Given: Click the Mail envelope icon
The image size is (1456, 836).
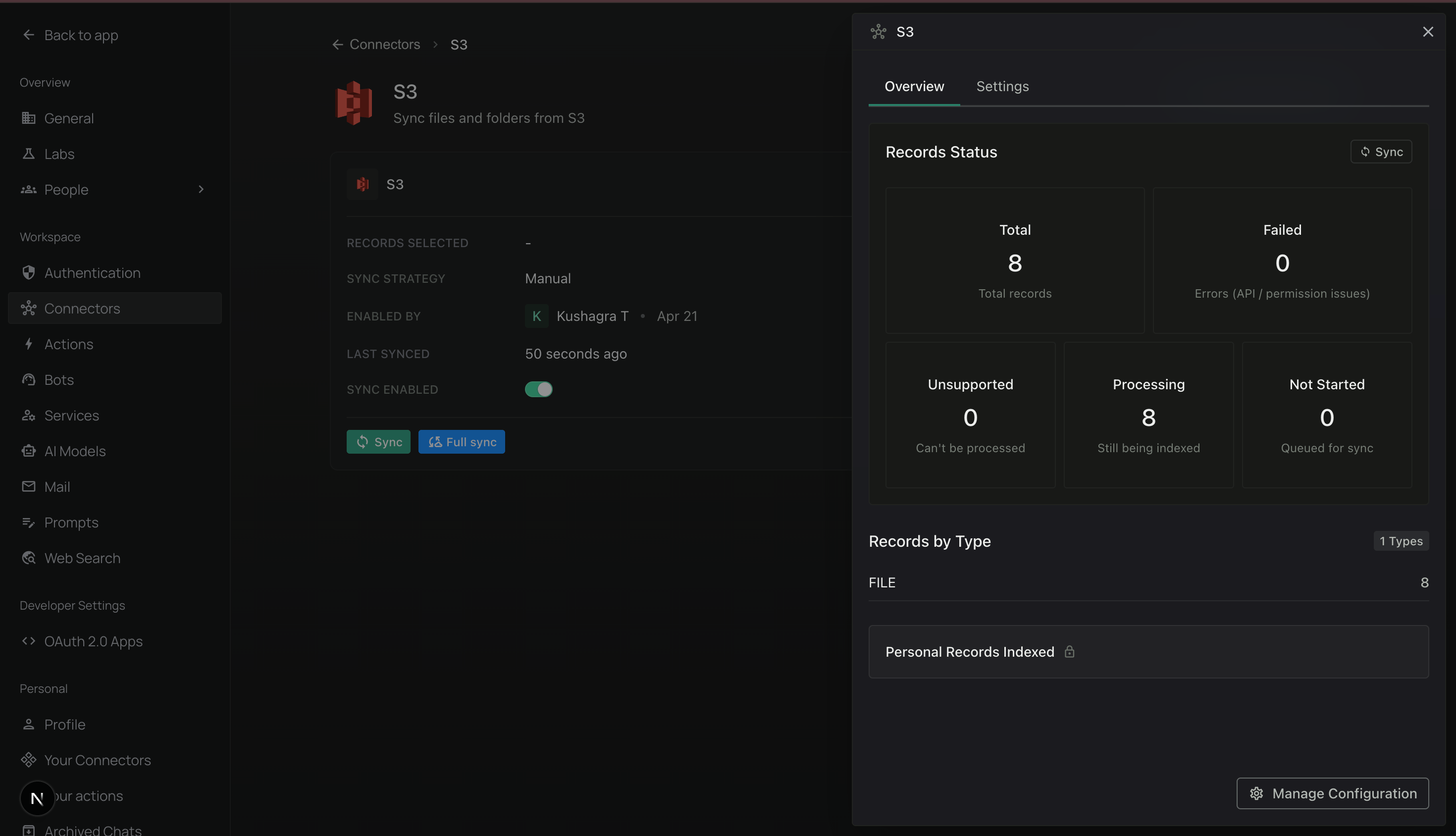Looking at the screenshot, I should [x=29, y=486].
